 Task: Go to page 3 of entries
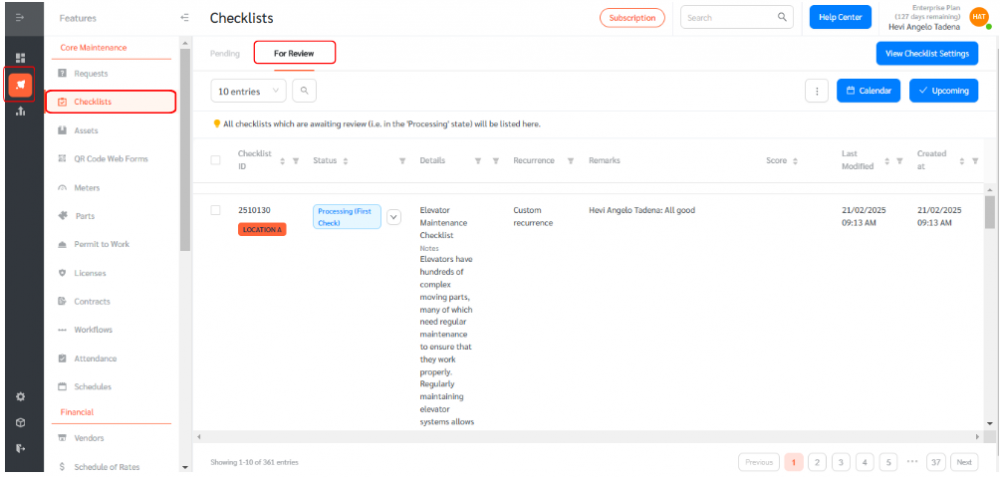tap(841, 462)
